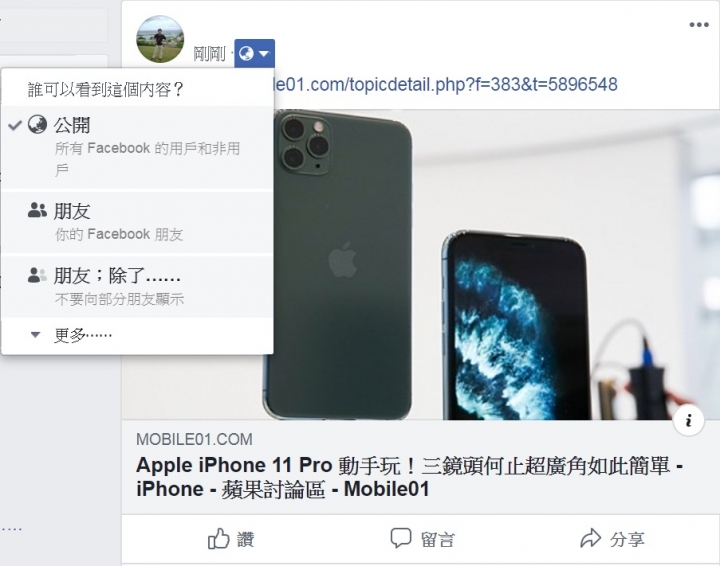The image size is (720, 566).
Task: Click the down arrow next to 更多
Action: pos(35,335)
